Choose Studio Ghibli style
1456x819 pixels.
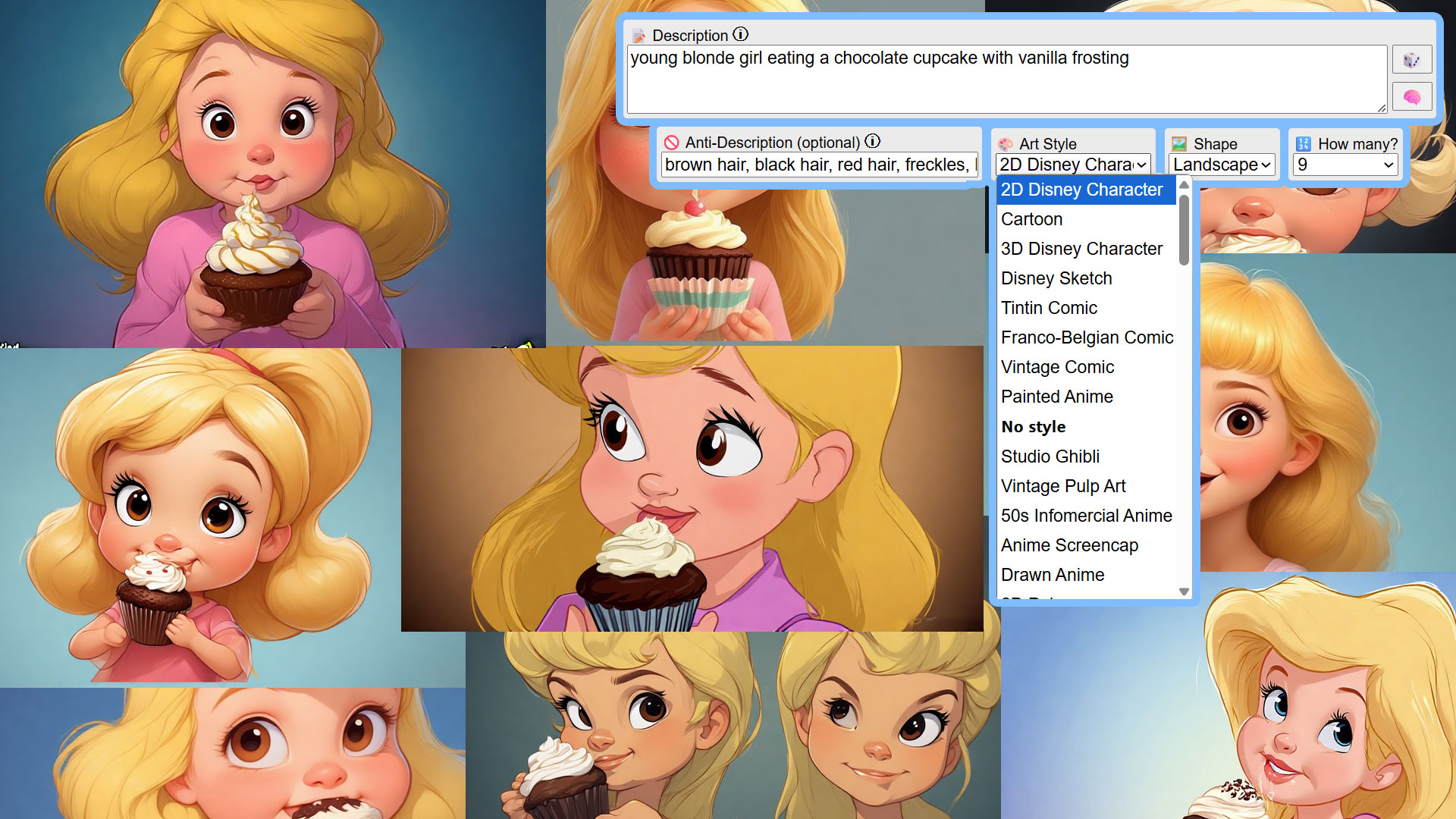[1086, 457]
